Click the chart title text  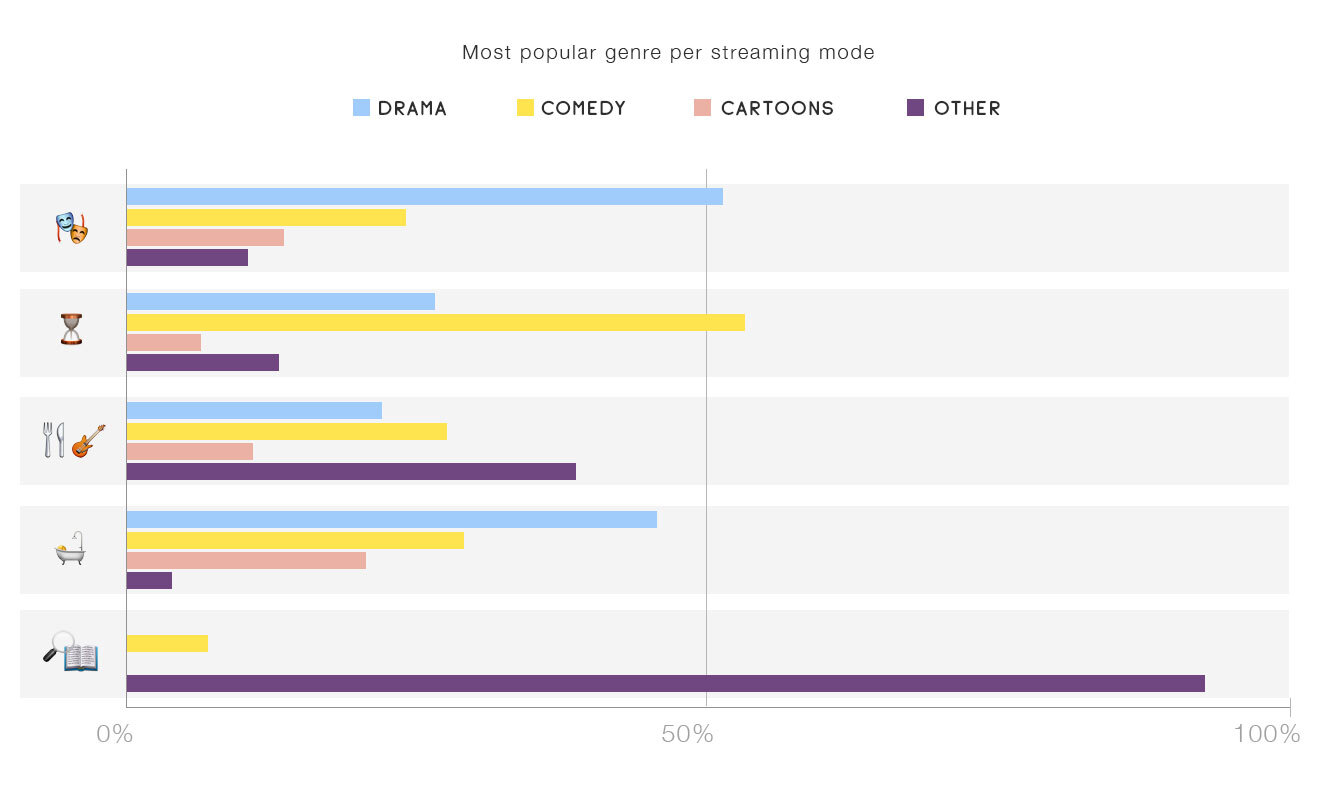668,53
